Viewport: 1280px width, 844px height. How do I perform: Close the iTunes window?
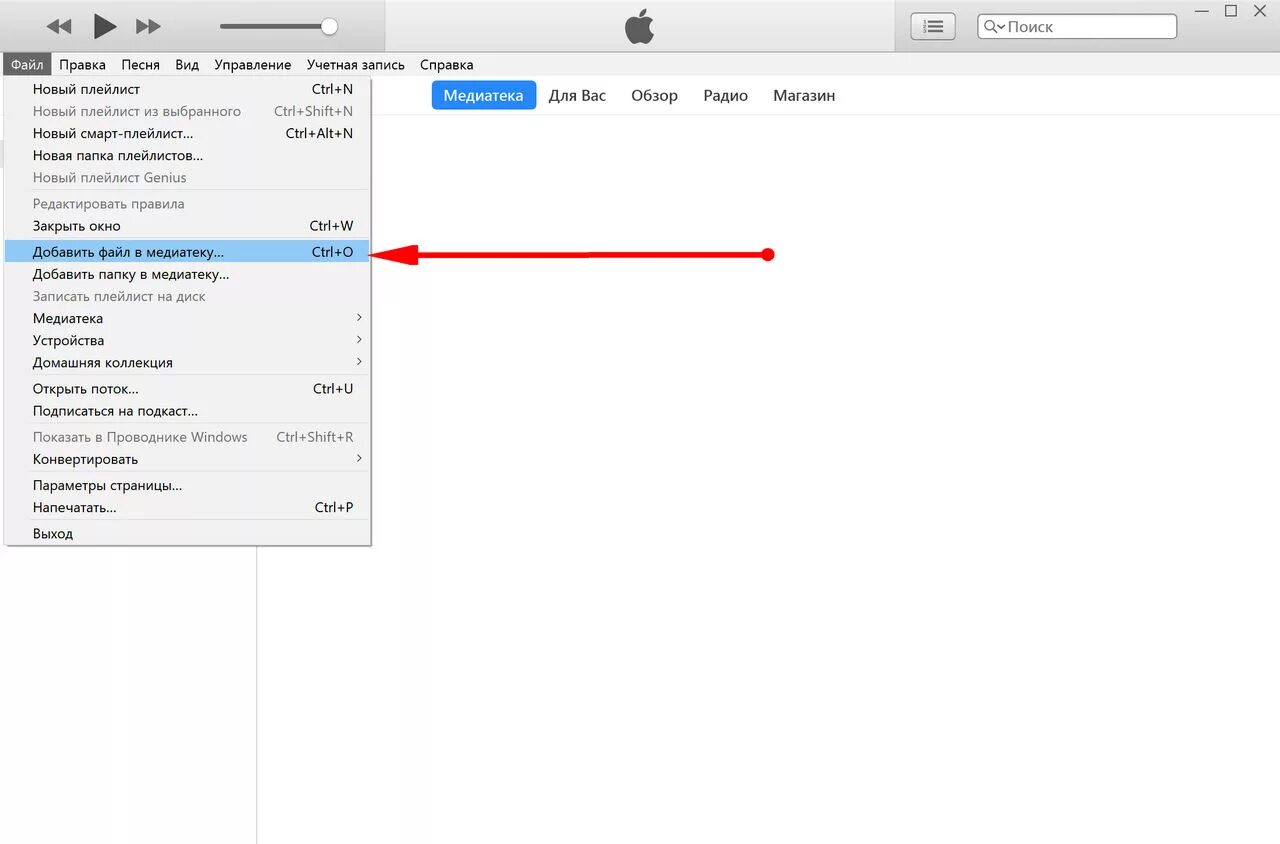point(1260,11)
